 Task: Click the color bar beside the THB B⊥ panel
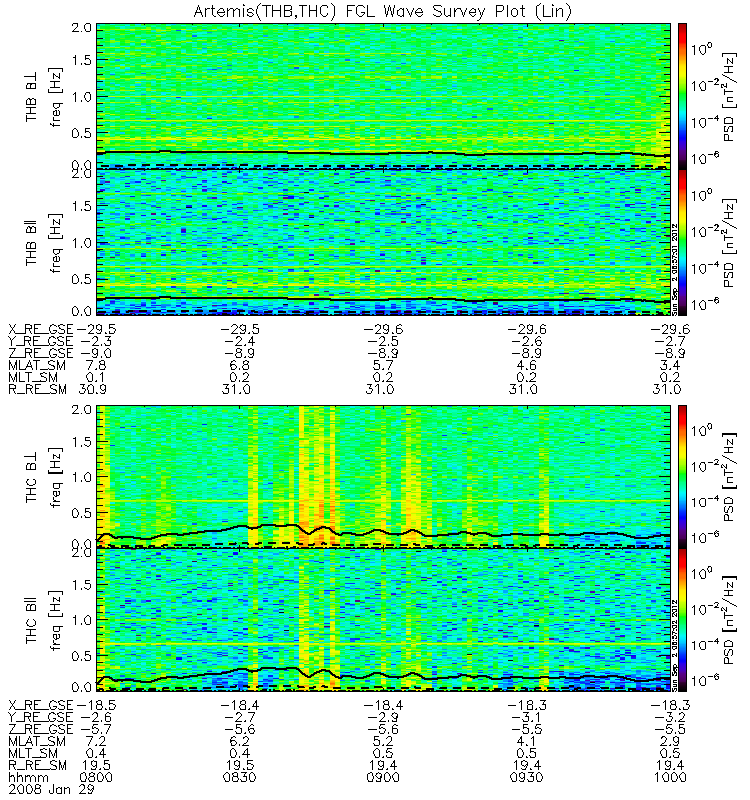tap(682, 96)
